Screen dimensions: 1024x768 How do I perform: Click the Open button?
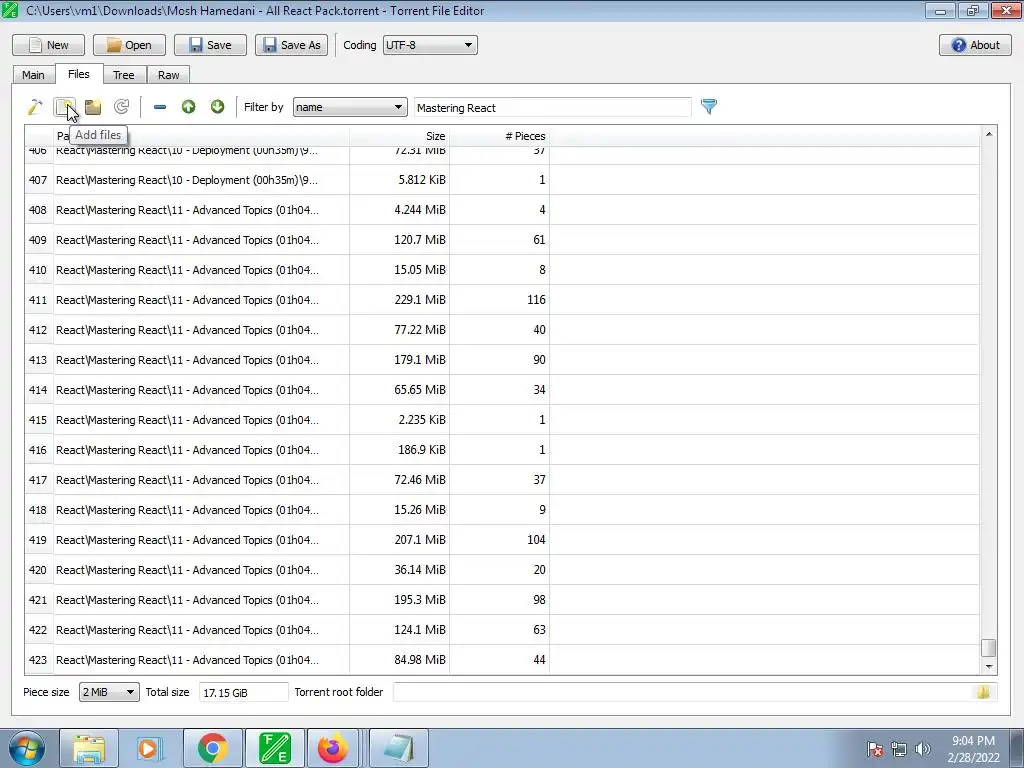[x=129, y=45]
